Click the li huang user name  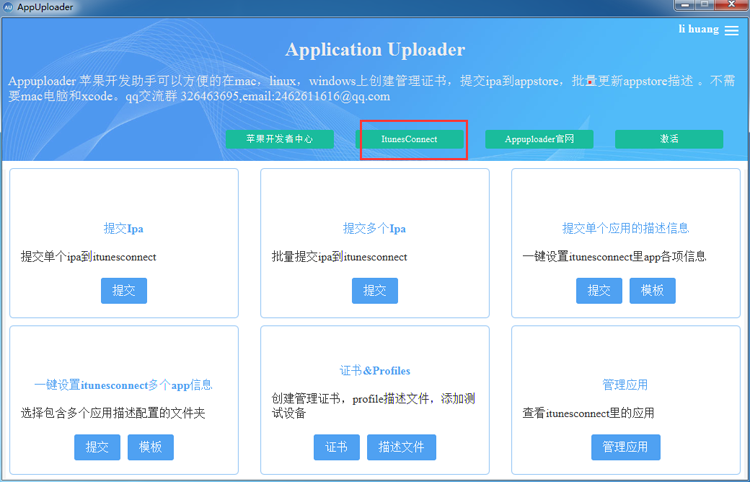(699, 29)
